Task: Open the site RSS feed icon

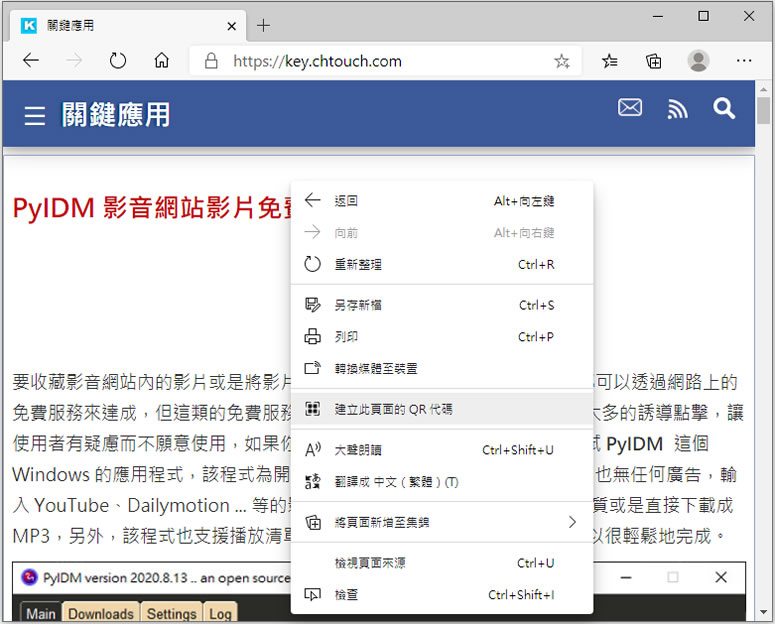Action: click(x=677, y=108)
